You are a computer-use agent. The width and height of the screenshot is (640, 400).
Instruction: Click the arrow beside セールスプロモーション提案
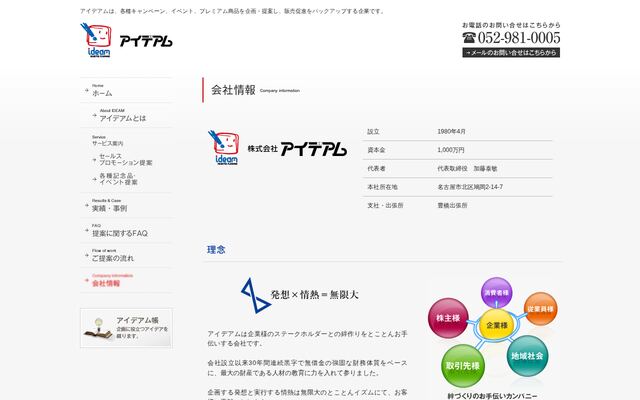coord(94,160)
